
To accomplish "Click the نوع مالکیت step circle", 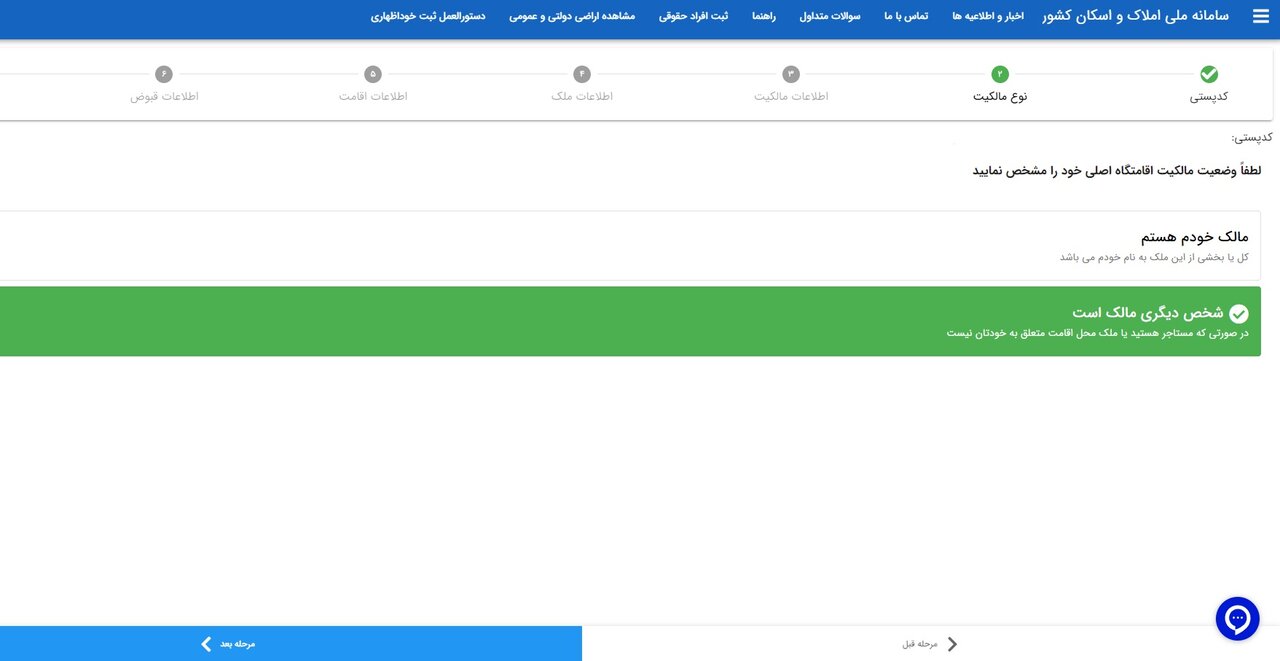I will click(999, 73).
